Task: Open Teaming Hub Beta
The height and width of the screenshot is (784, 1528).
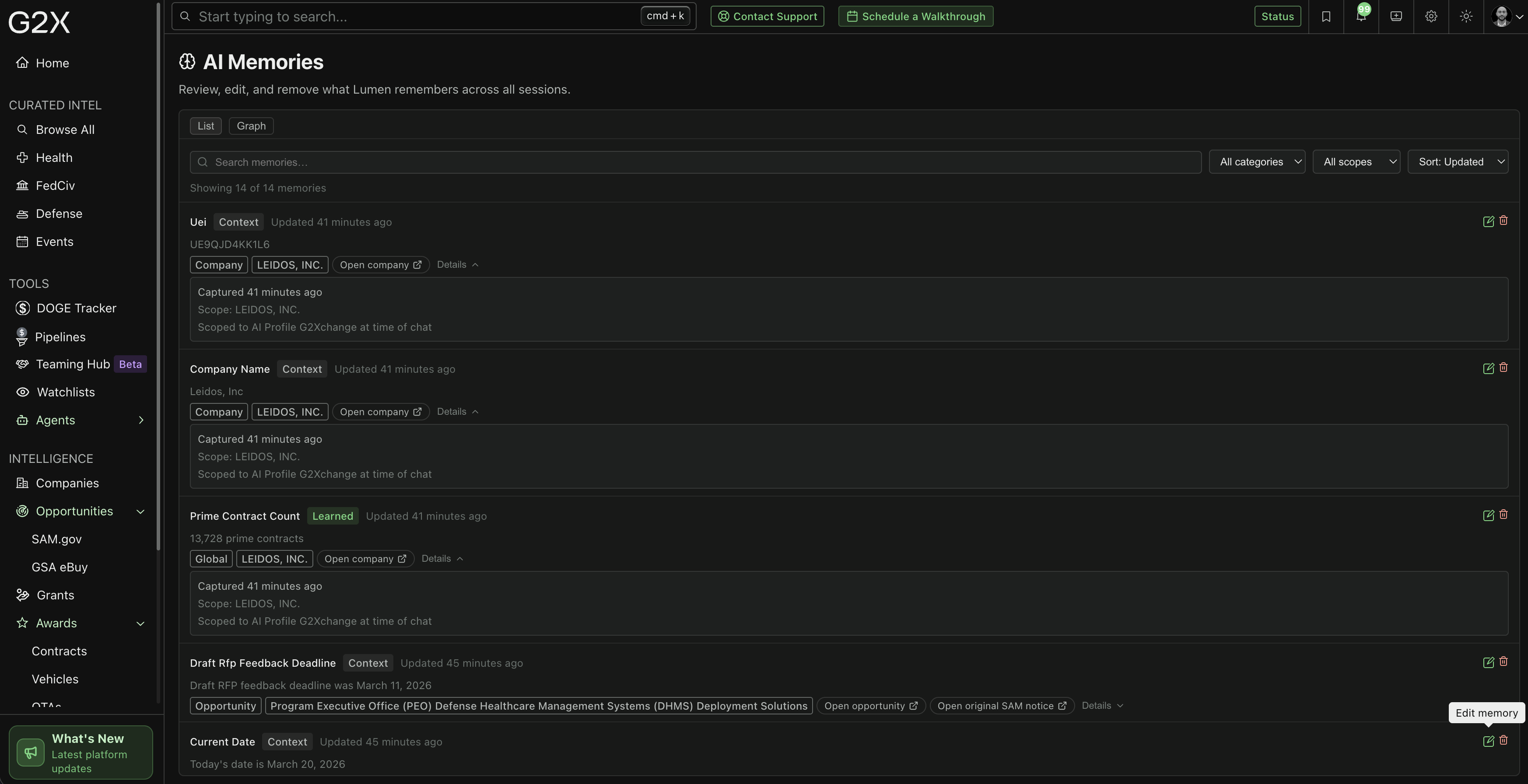Action: point(81,364)
